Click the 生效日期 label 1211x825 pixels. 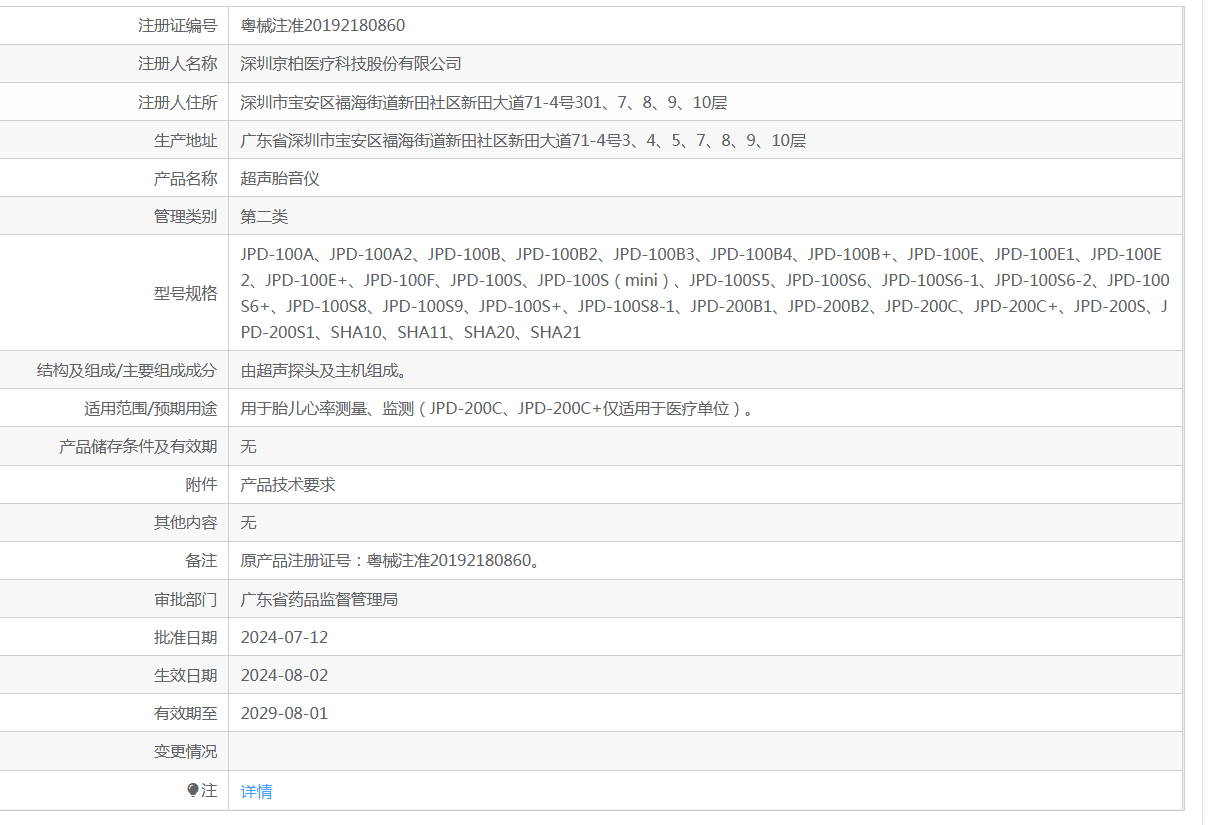coord(185,675)
